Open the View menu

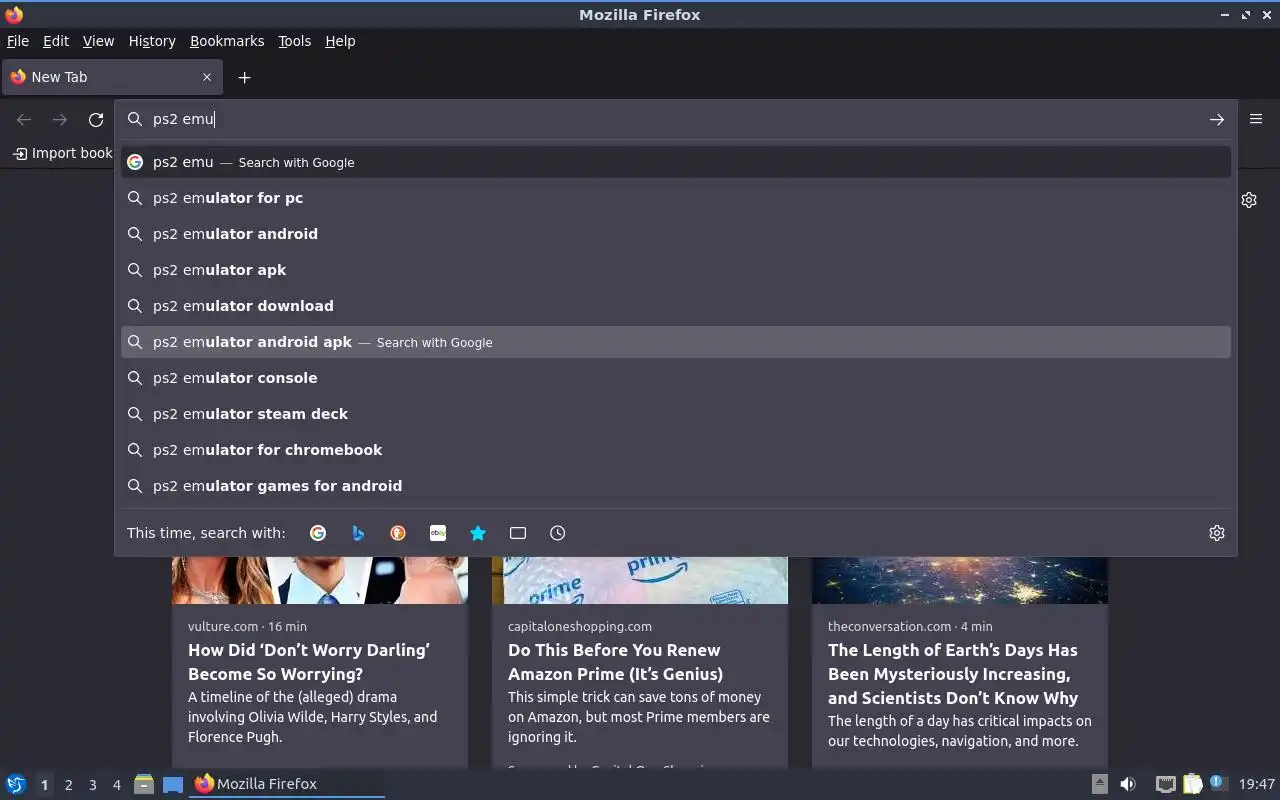pyautogui.click(x=98, y=41)
